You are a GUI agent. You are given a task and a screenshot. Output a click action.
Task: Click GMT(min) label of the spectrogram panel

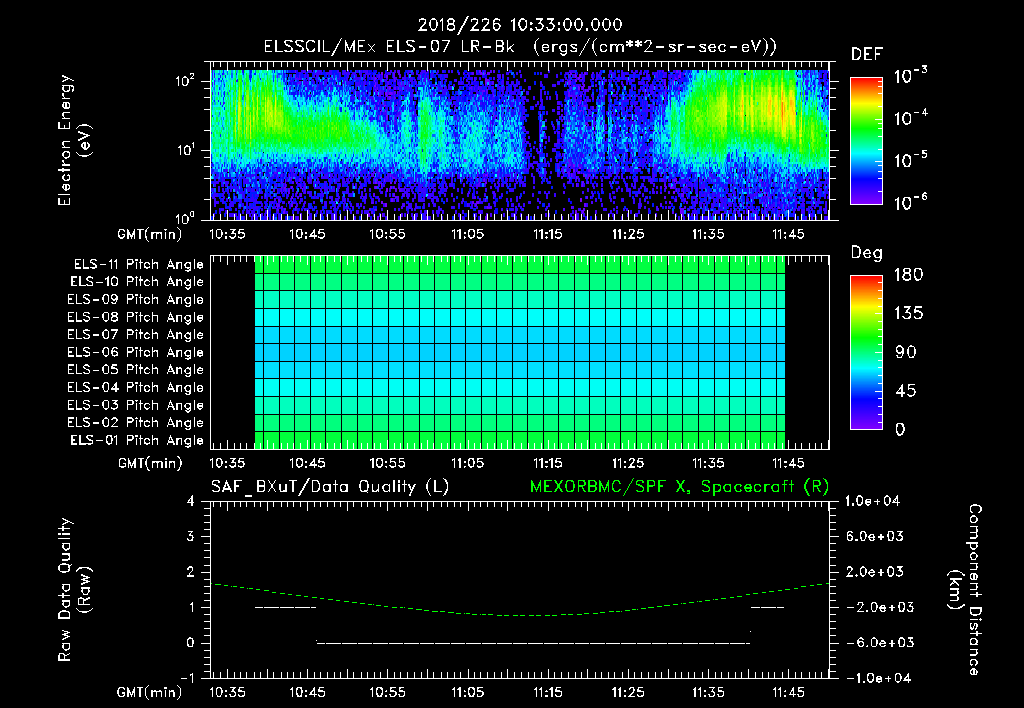(x=150, y=234)
